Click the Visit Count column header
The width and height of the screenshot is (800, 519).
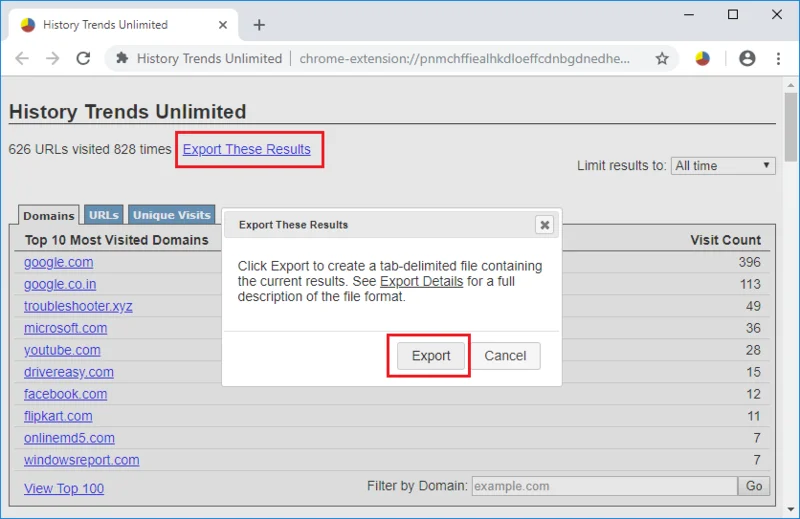[725, 240]
